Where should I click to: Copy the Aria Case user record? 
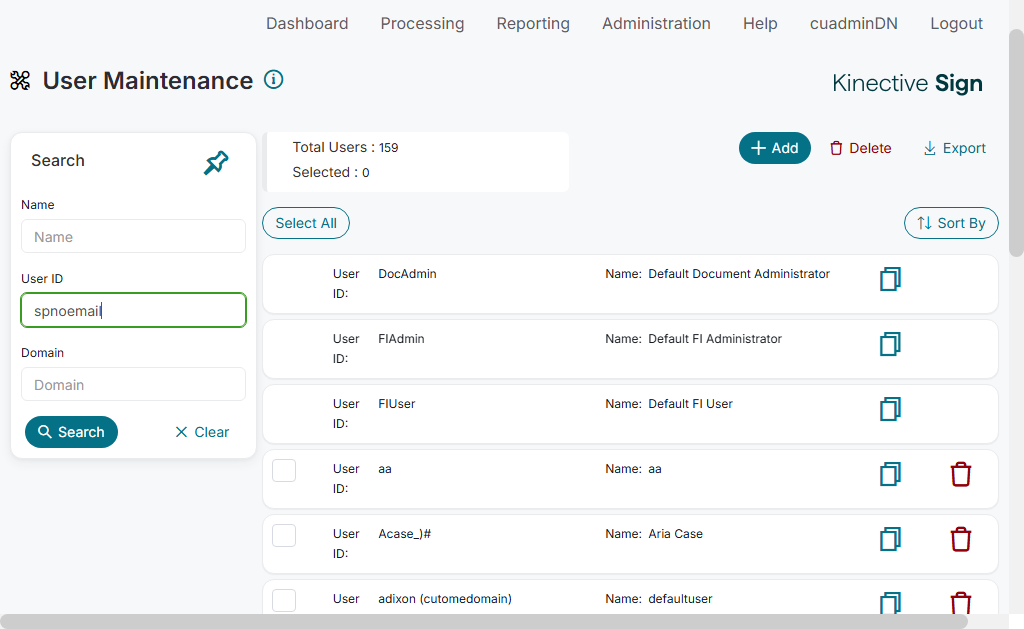coord(890,539)
